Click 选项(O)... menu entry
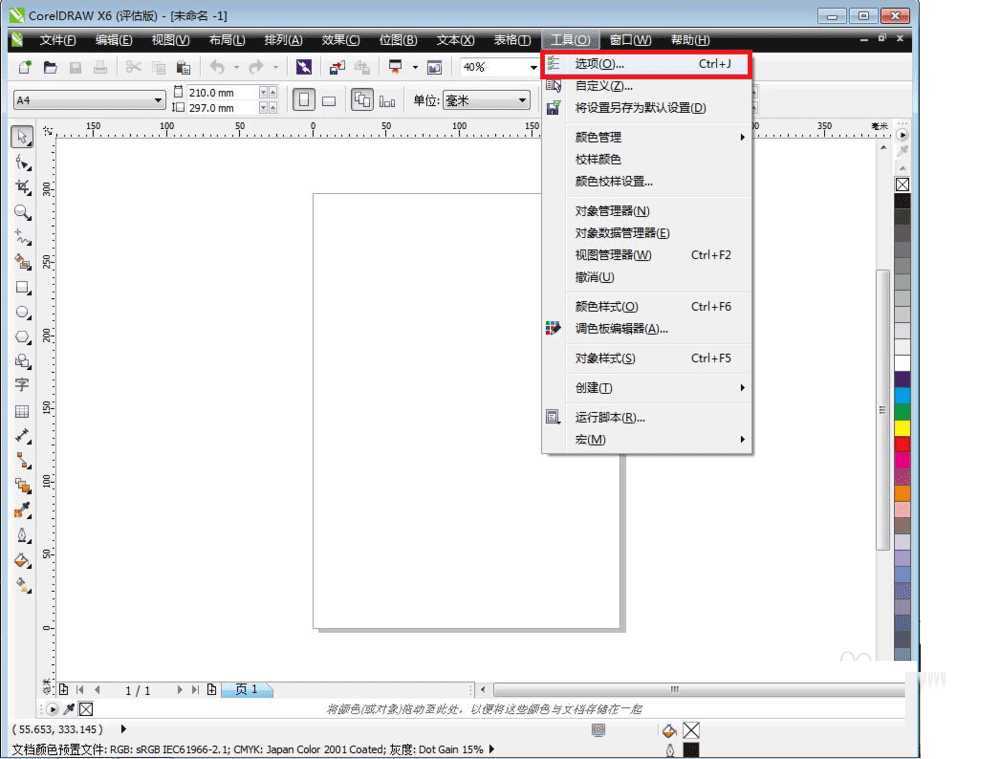 tap(646, 64)
